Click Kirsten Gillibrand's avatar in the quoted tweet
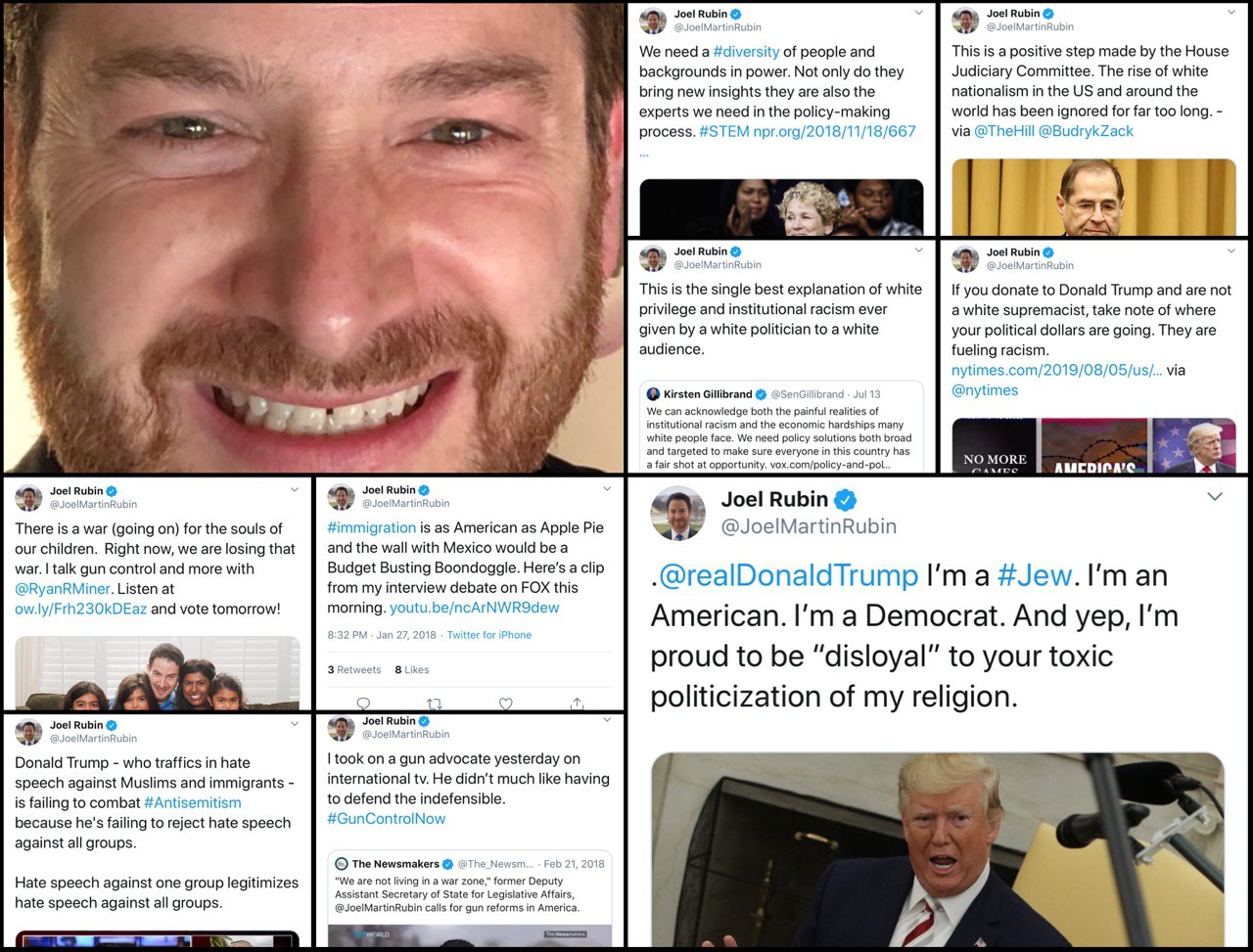 (653, 394)
